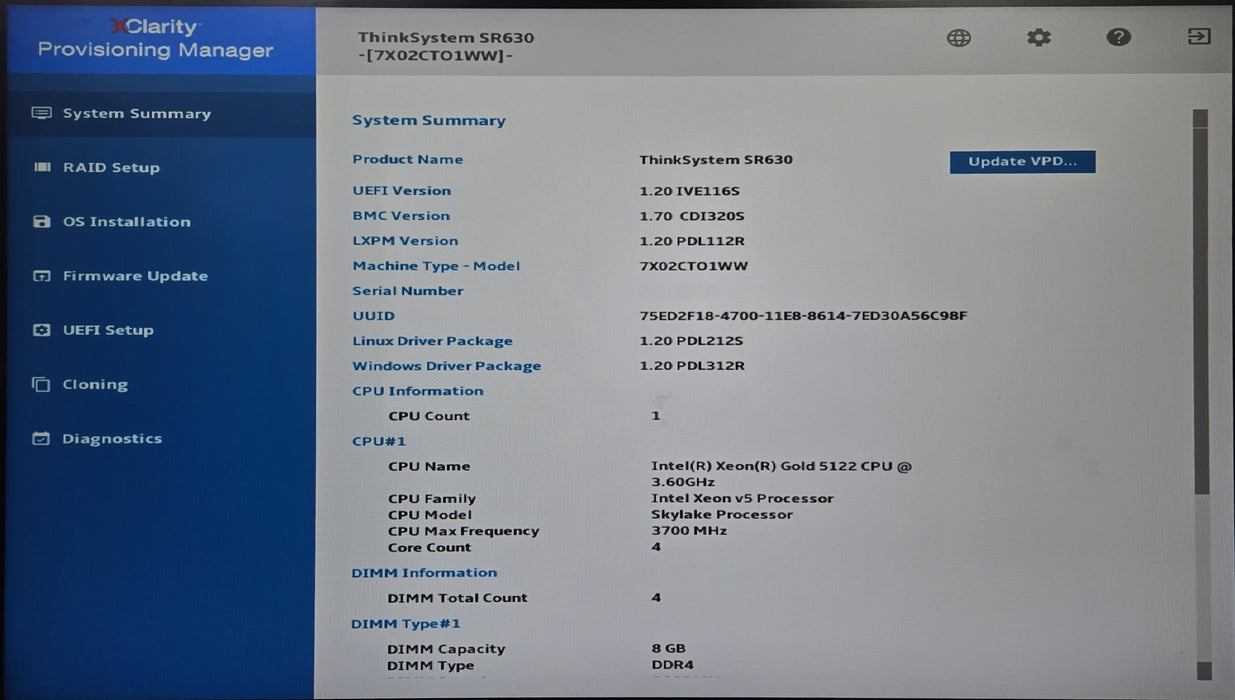Click LXPM Version value 1.20 PDL112R
Viewport: 1235px width, 700px height.
[692, 241]
